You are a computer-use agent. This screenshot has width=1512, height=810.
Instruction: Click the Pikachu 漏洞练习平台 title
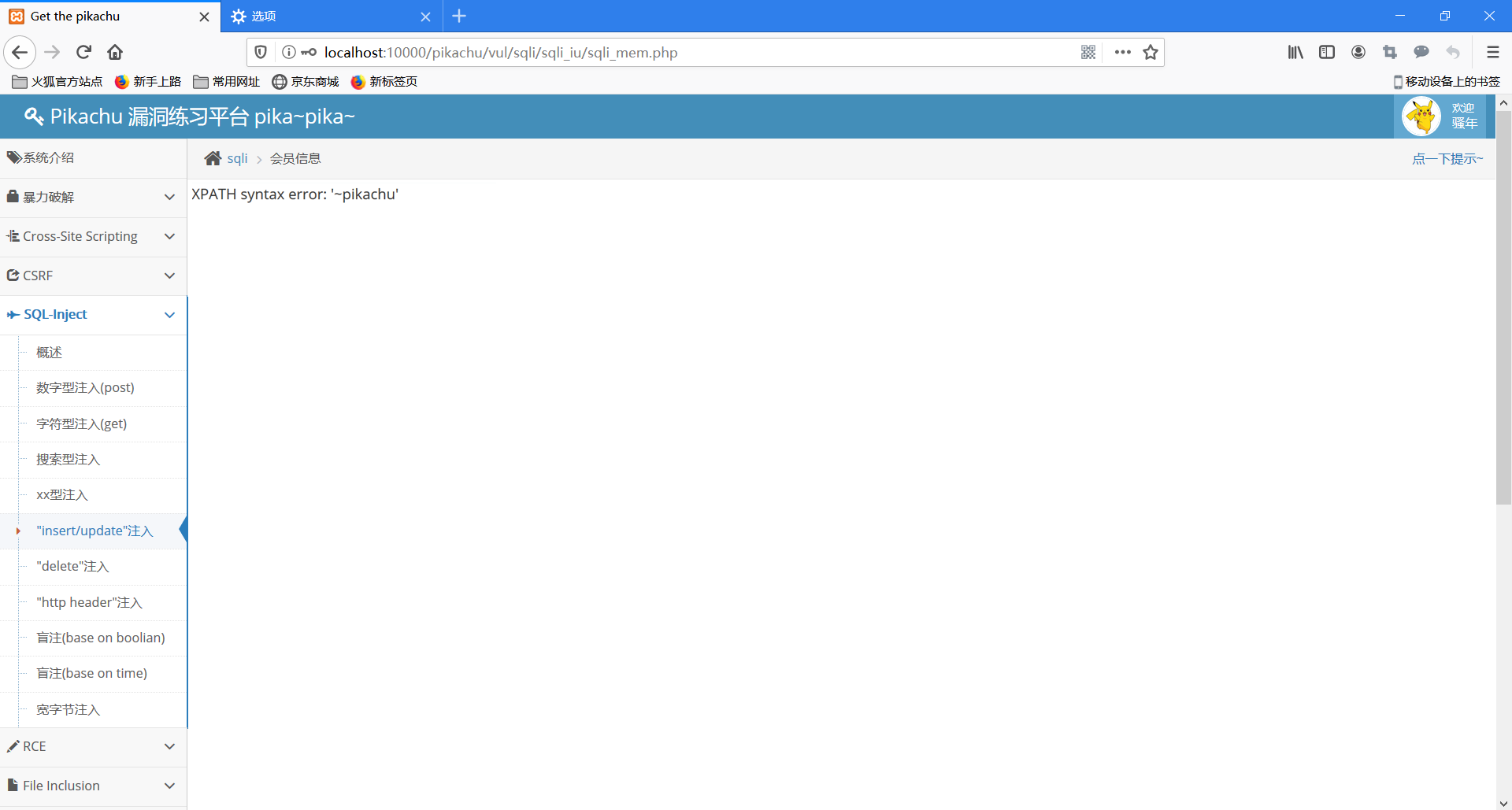tap(202, 117)
